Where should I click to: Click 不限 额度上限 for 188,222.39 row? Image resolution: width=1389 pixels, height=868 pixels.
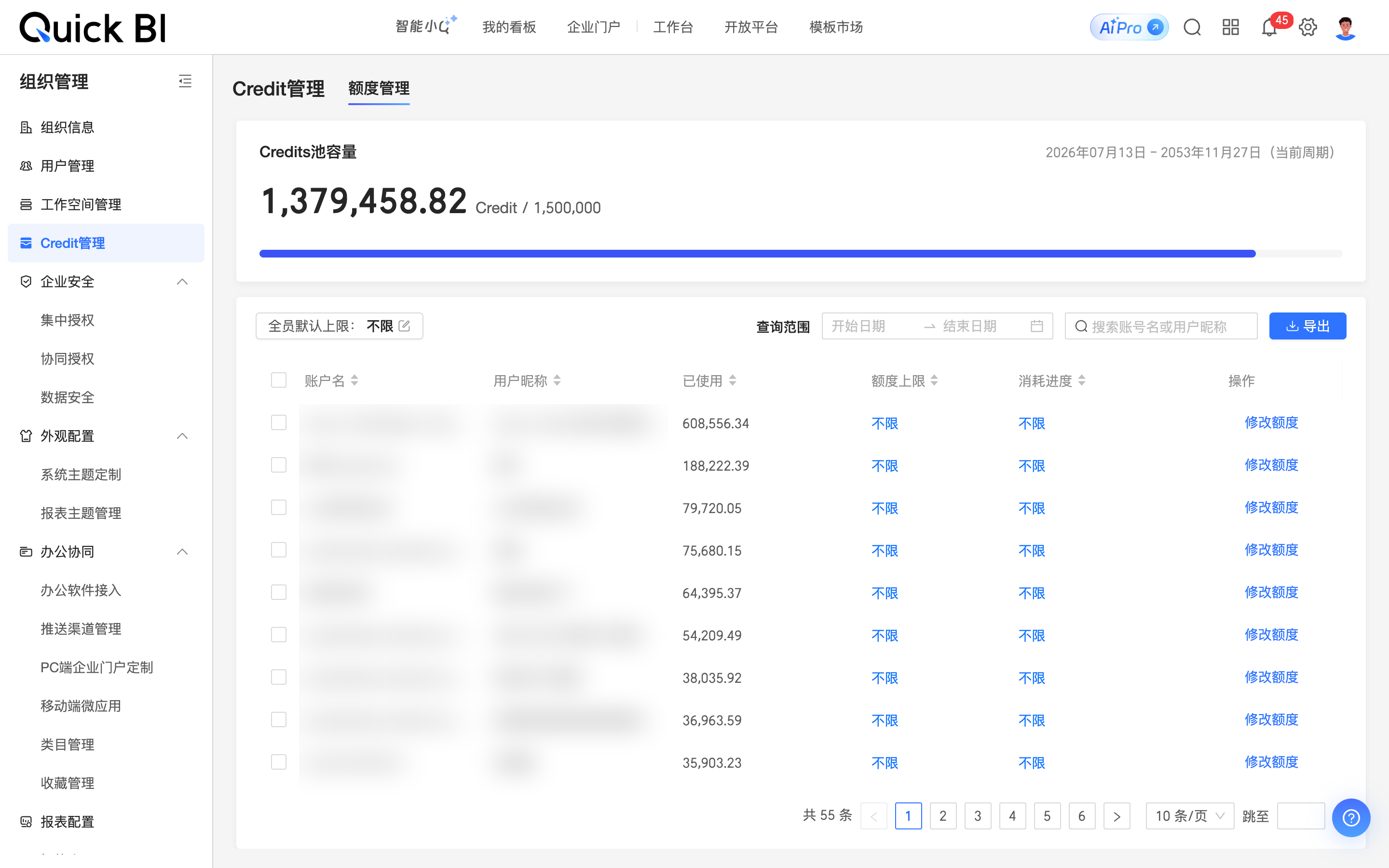[x=885, y=465]
